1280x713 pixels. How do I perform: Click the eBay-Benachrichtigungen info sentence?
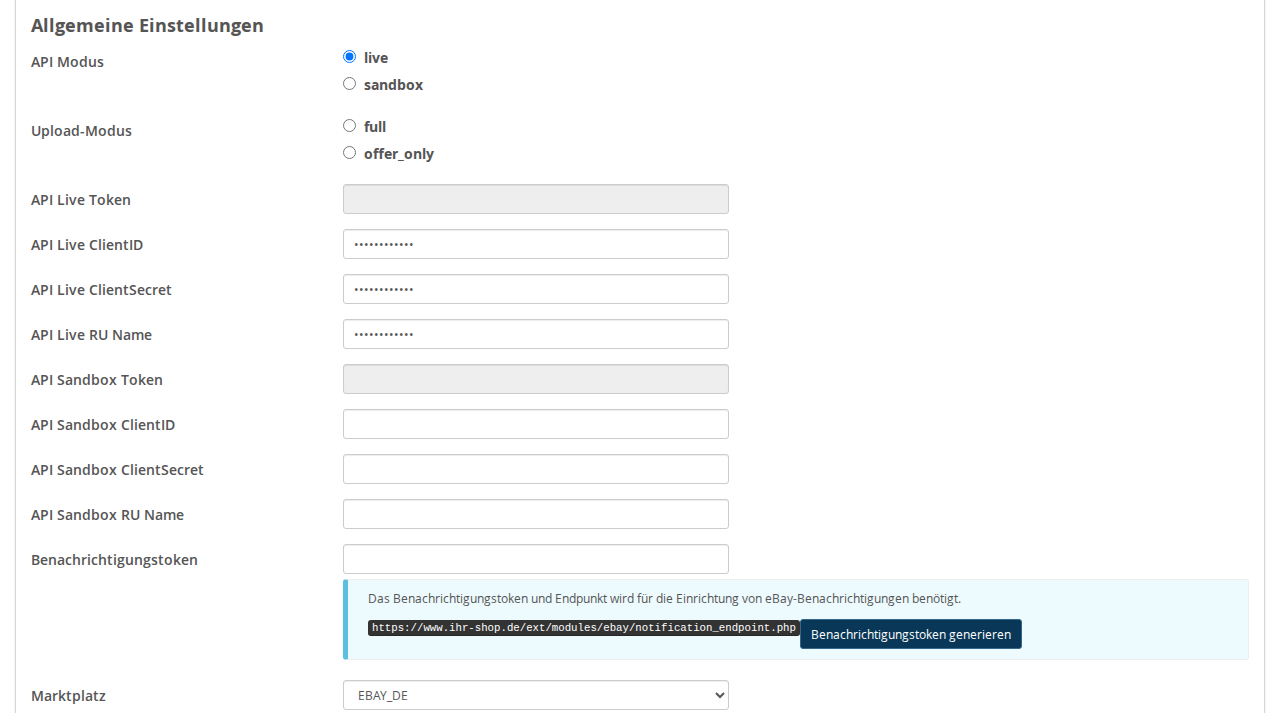tap(664, 599)
